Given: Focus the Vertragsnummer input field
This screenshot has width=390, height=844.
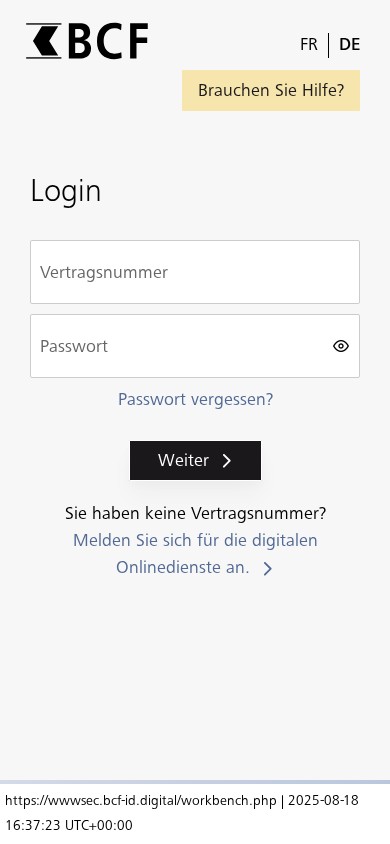Looking at the screenshot, I should (x=195, y=272).
